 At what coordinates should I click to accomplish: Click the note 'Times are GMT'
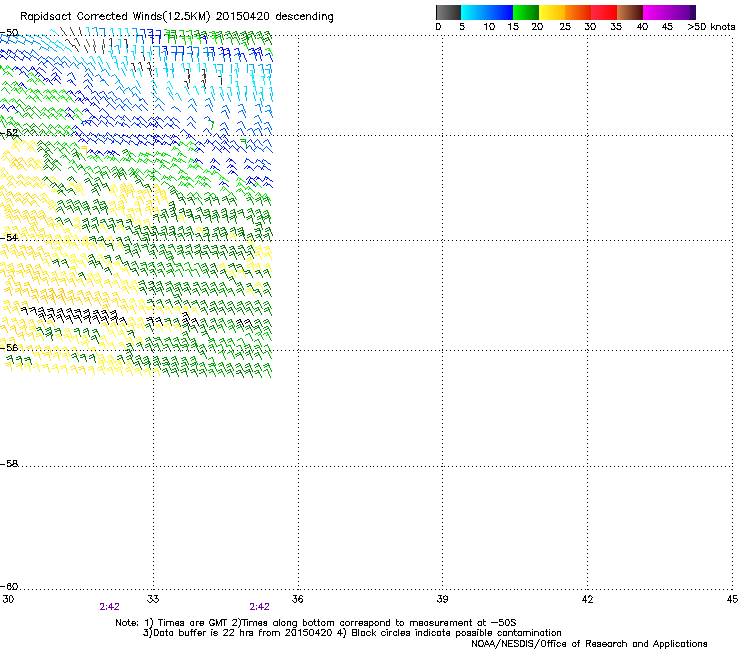point(193,623)
